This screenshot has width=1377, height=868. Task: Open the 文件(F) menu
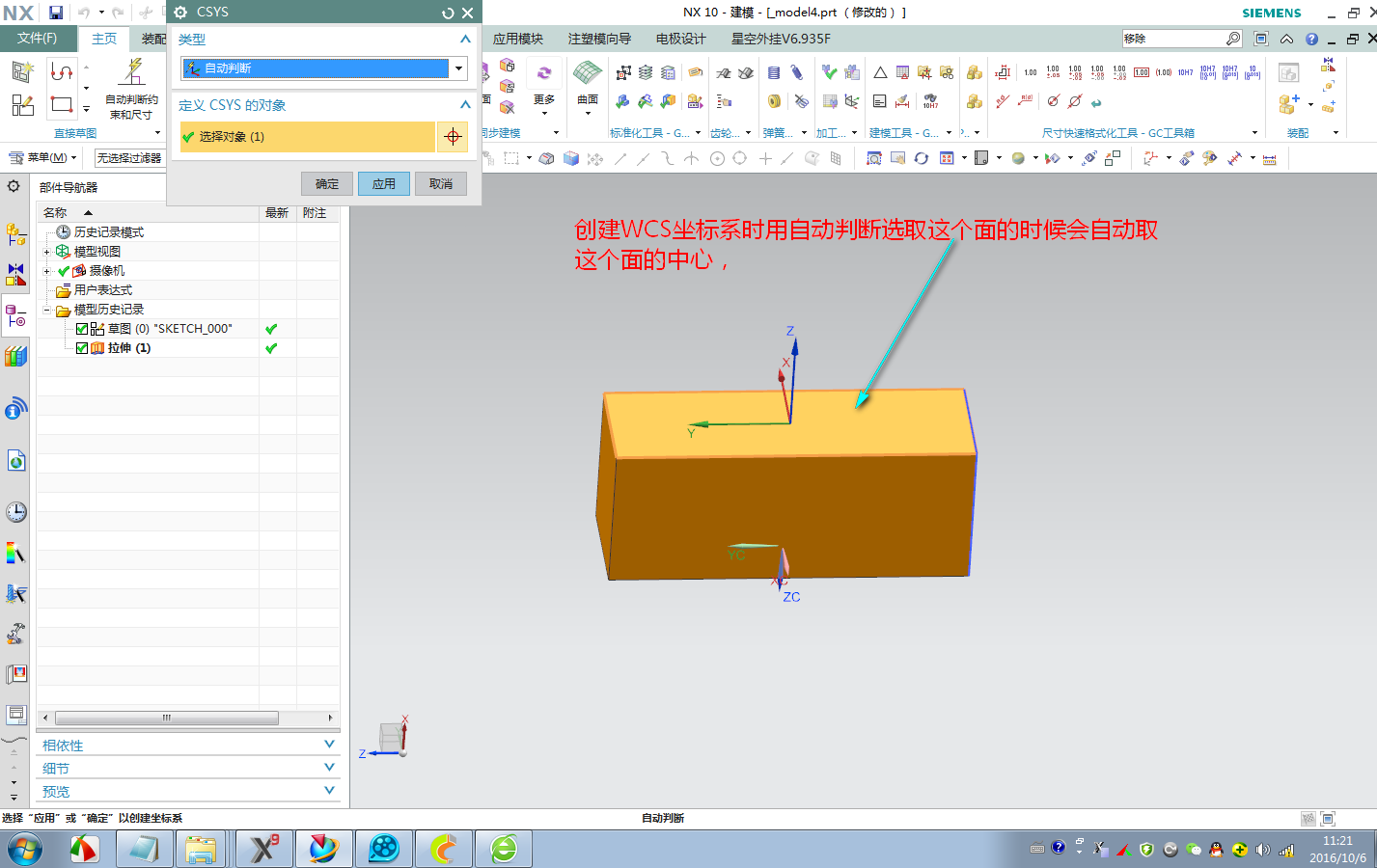37,39
